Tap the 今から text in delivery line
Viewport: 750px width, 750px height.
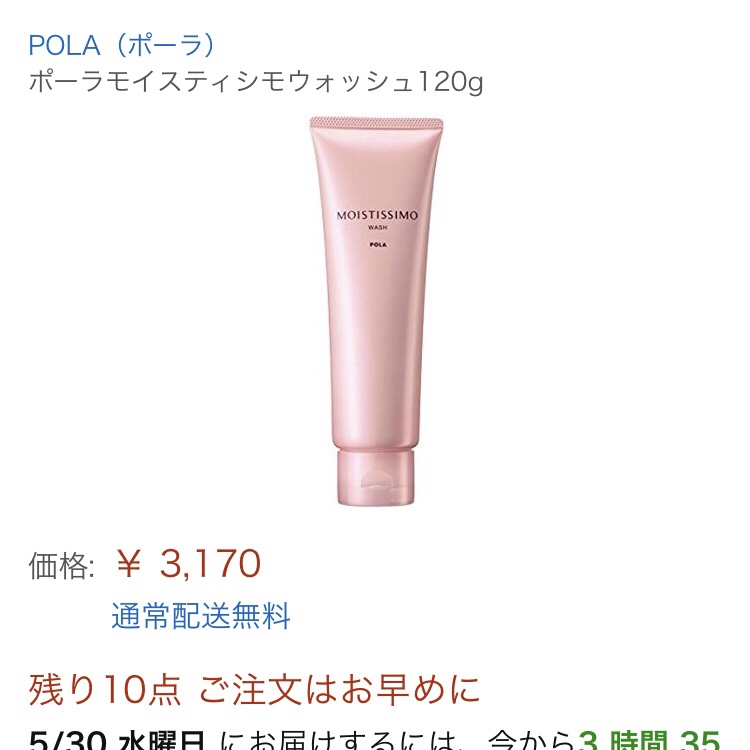coord(531,741)
